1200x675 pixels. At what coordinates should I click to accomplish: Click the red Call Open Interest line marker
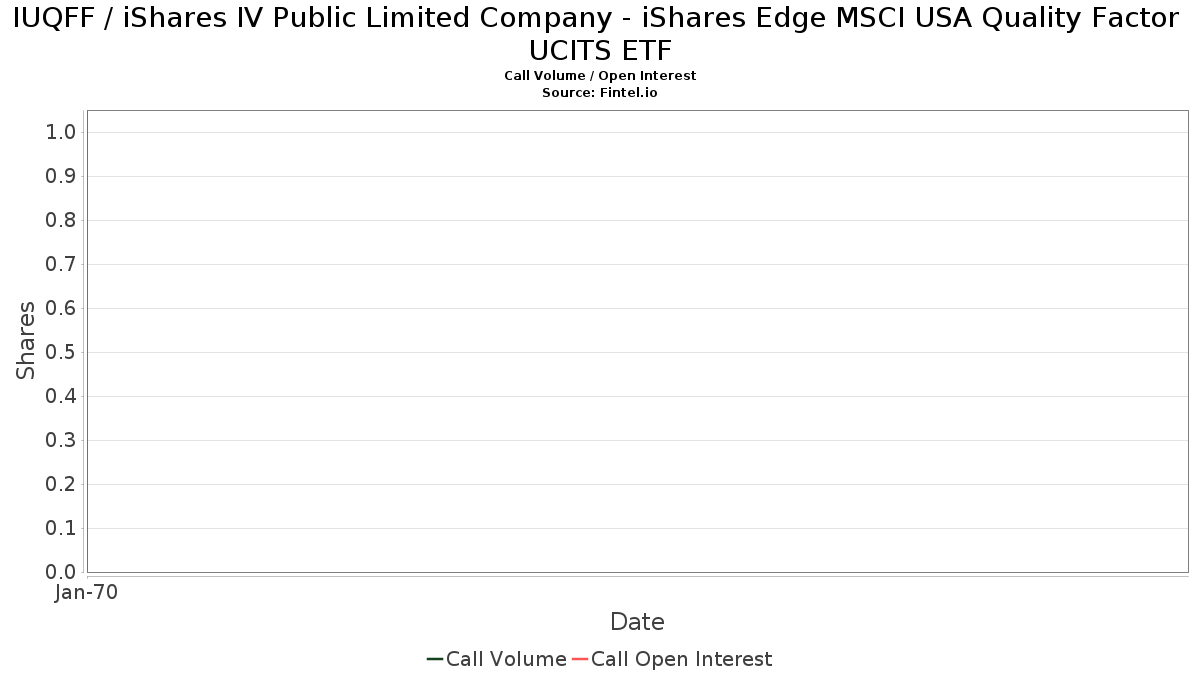(x=580, y=659)
